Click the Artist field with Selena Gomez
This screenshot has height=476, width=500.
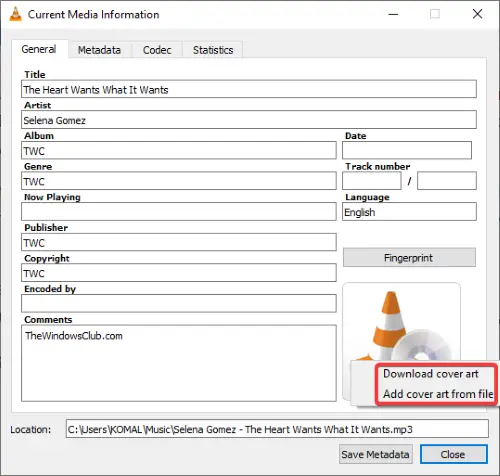(x=249, y=120)
